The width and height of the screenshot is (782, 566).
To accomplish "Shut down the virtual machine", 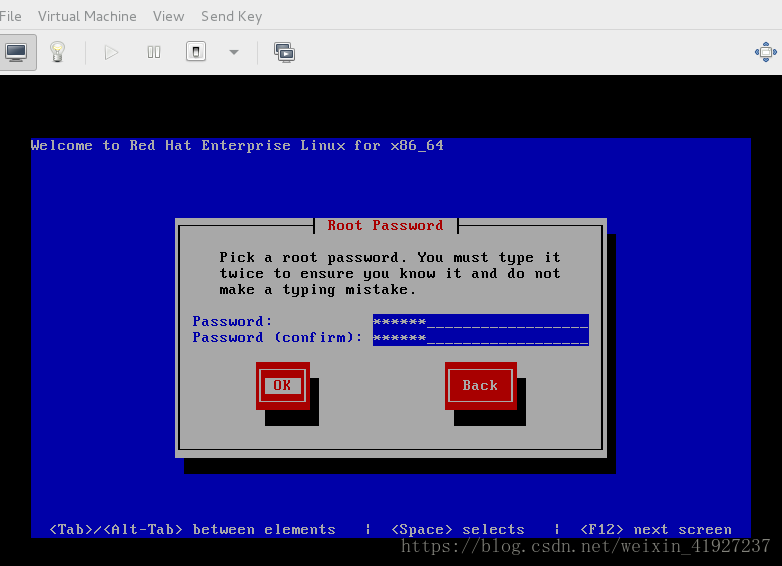I will click(x=196, y=52).
